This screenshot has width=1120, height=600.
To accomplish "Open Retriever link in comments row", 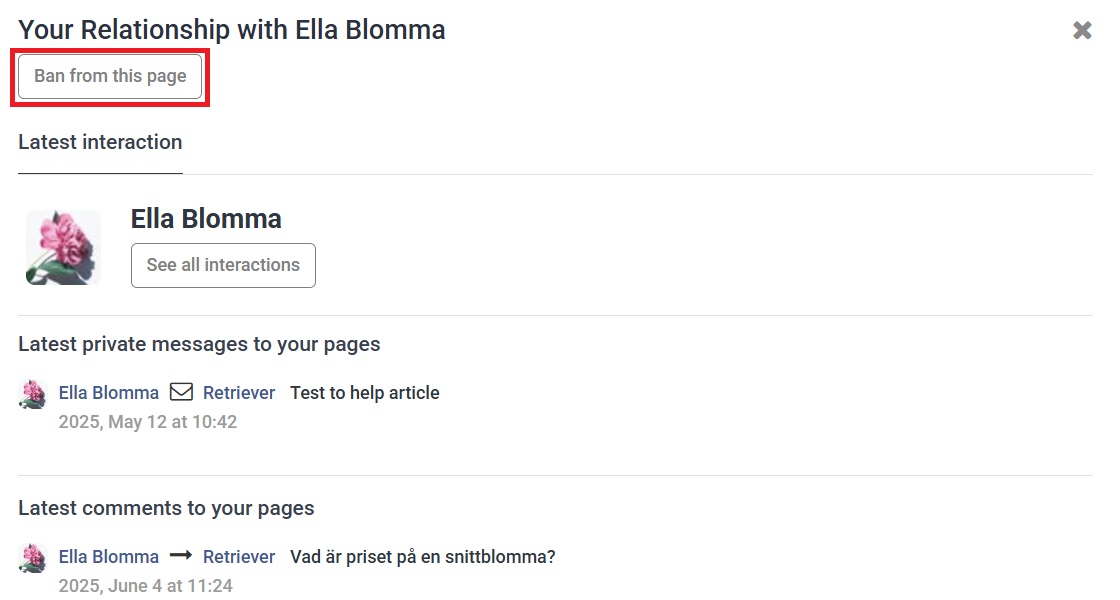I will click(239, 556).
